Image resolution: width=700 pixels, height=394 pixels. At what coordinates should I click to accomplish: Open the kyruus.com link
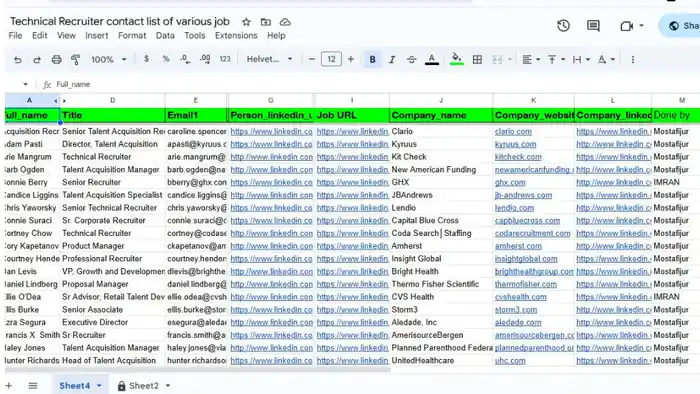pyautogui.click(x=515, y=145)
